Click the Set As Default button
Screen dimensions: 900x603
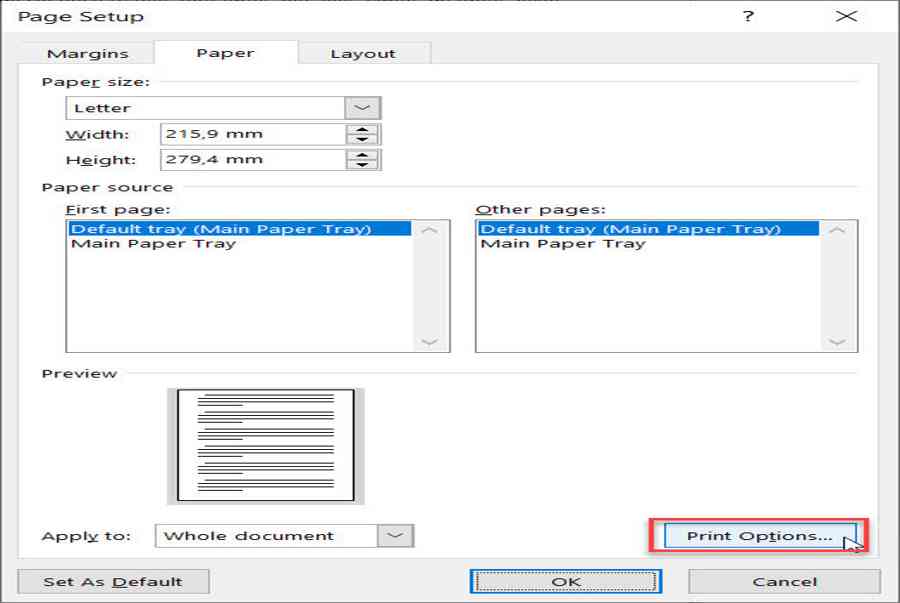click(113, 582)
